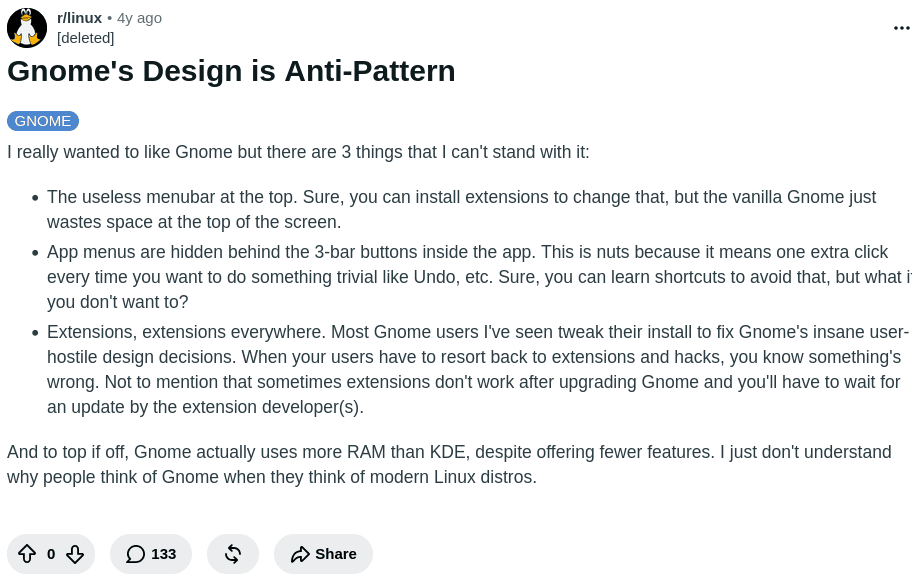Downvote the Gnome's Design post

[74, 554]
